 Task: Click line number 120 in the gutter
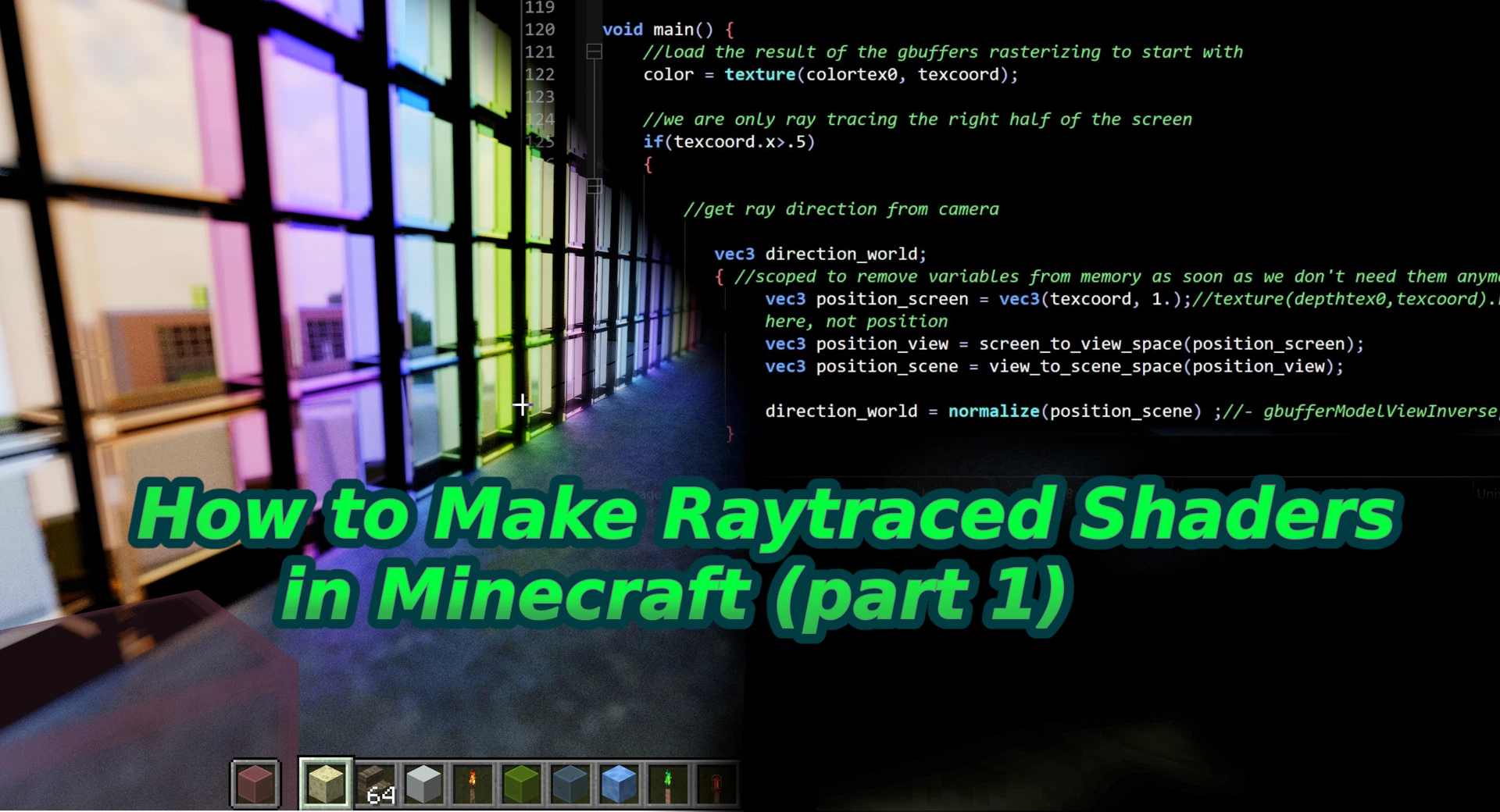tap(539, 30)
